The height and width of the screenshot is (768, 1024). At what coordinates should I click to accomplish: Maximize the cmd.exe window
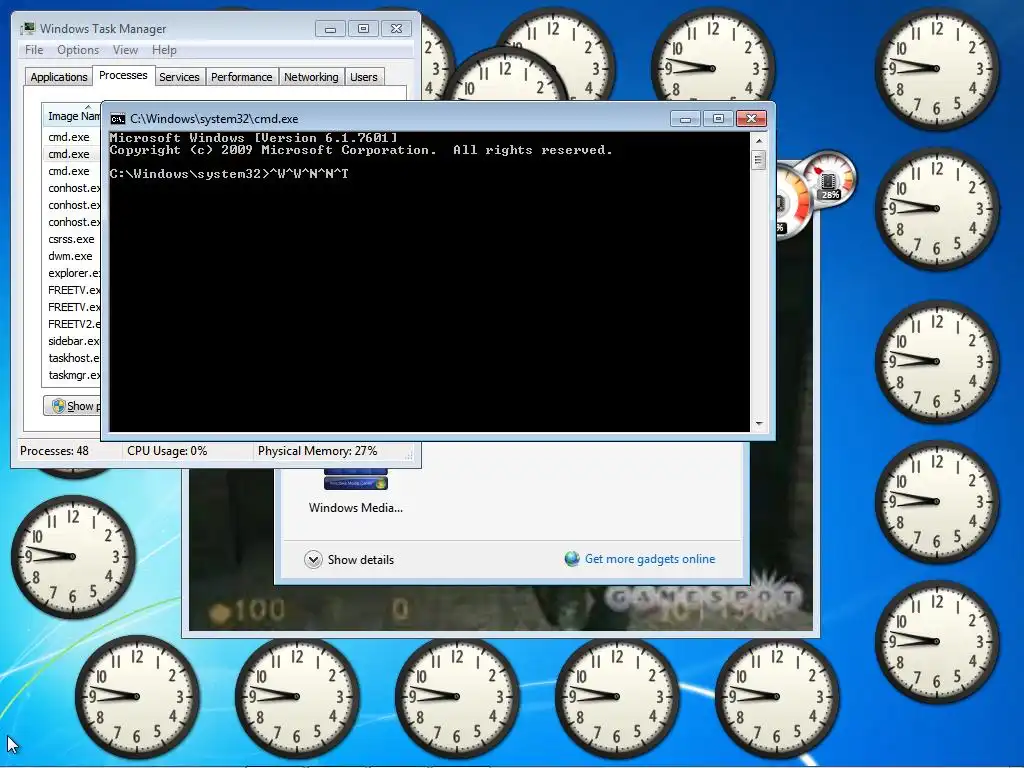coord(718,119)
